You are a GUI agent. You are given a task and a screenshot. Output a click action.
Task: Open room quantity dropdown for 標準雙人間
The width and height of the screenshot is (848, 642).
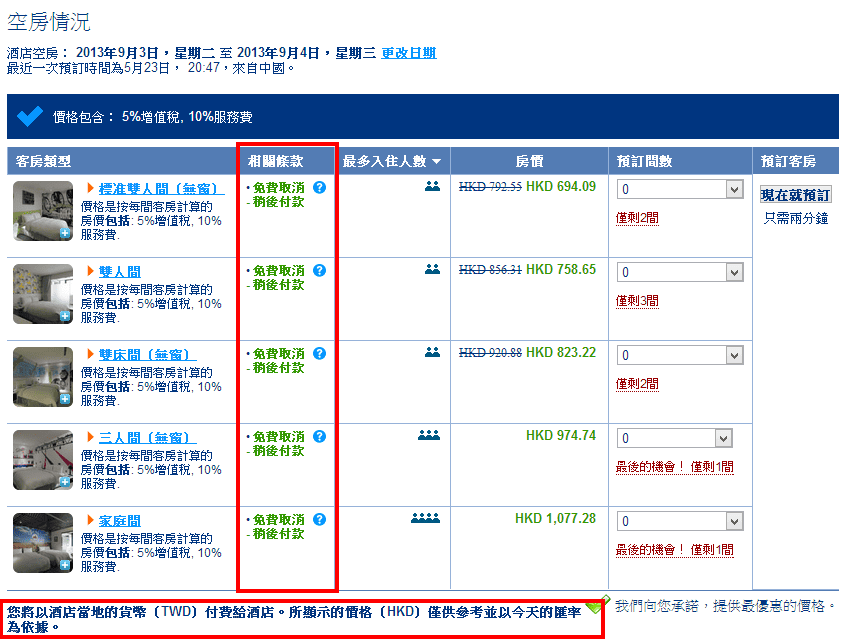[x=680, y=190]
